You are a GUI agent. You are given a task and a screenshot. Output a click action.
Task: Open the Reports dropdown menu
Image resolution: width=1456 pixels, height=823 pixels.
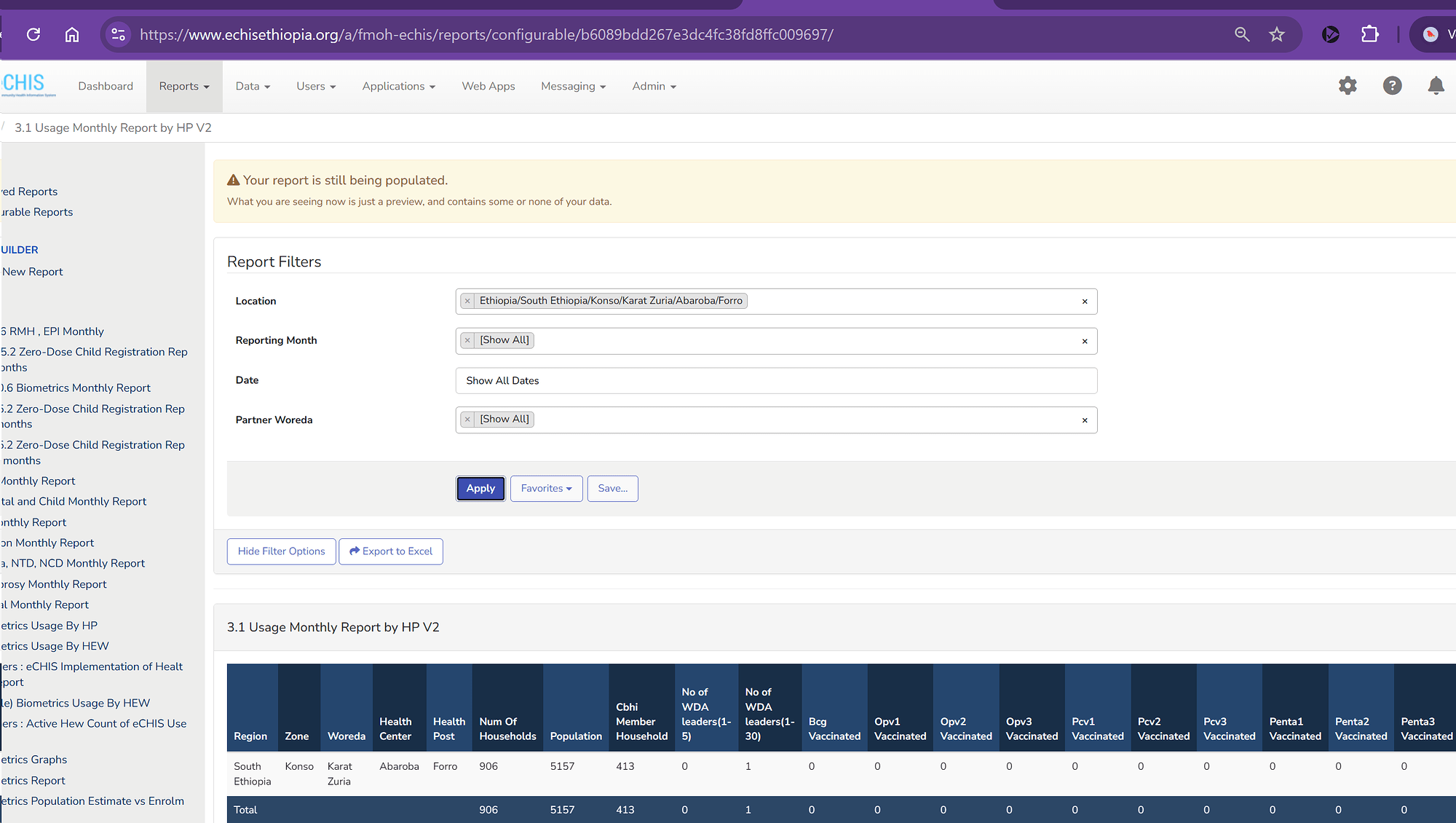(x=184, y=86)
